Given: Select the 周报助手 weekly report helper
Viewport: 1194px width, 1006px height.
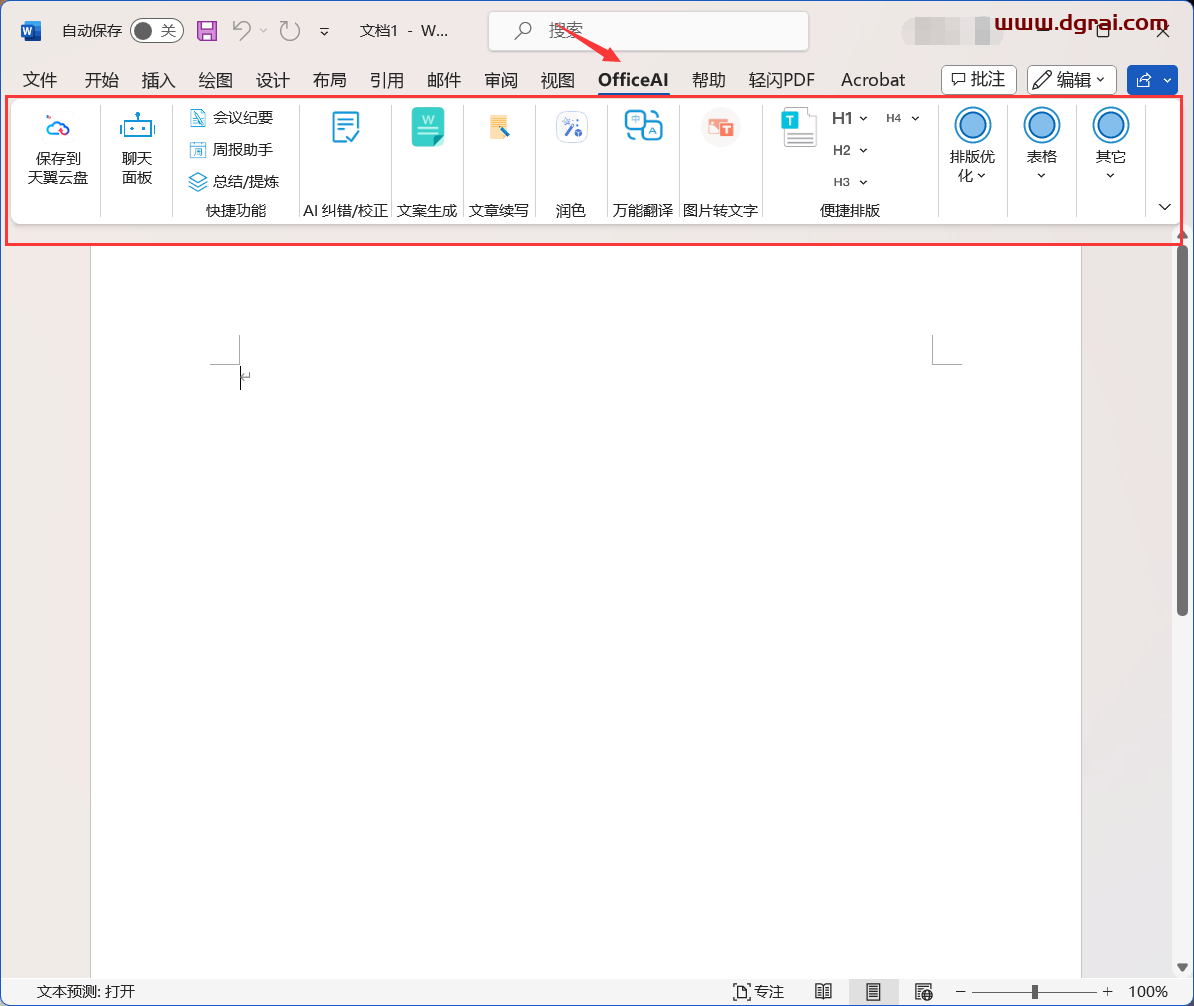Looking at the screenshot, I should 231,150.
